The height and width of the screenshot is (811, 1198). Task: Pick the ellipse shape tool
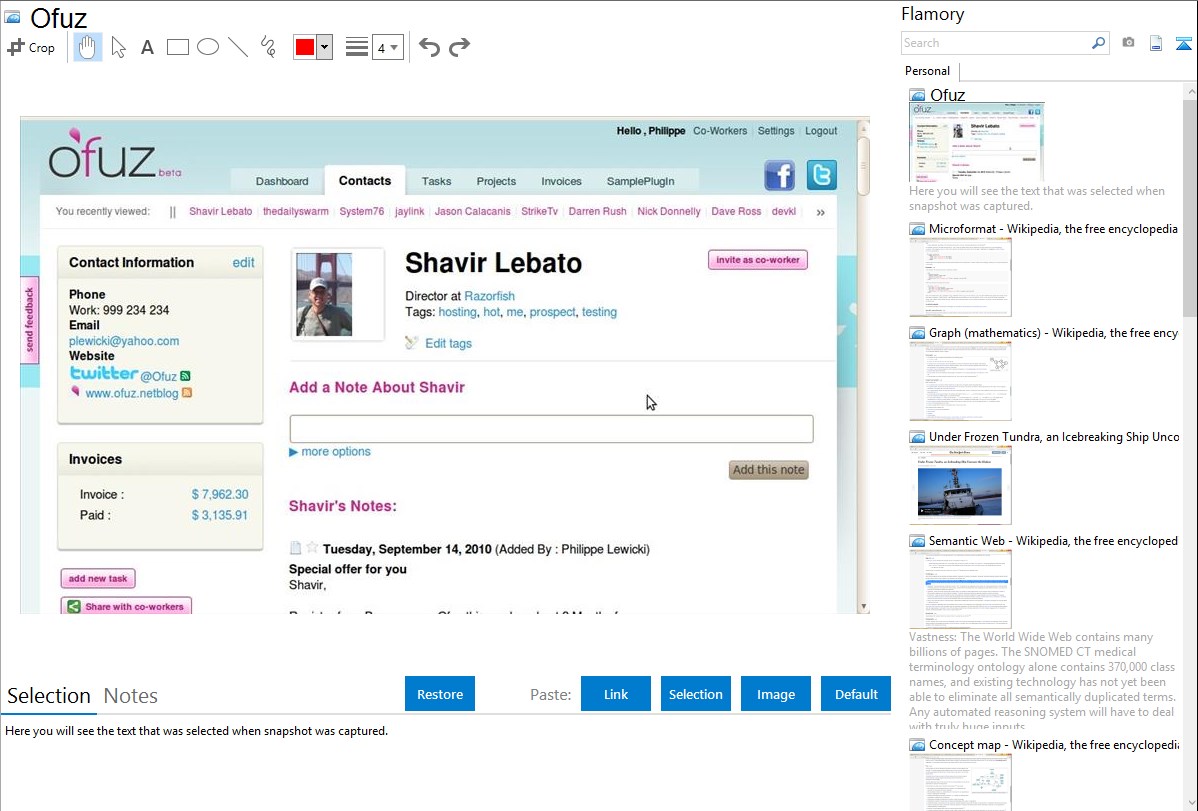208,47
